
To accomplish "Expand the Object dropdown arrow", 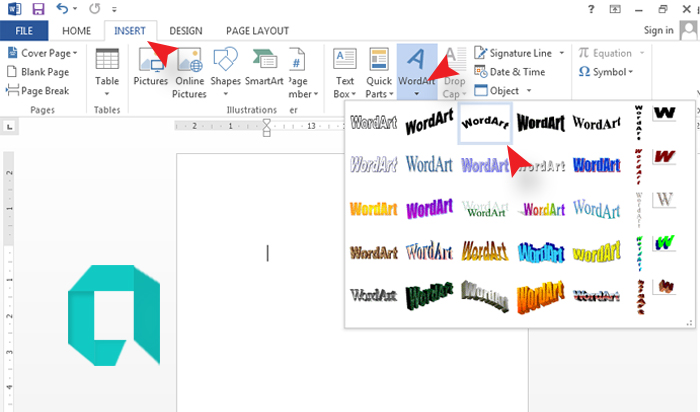I will [529, 91].
